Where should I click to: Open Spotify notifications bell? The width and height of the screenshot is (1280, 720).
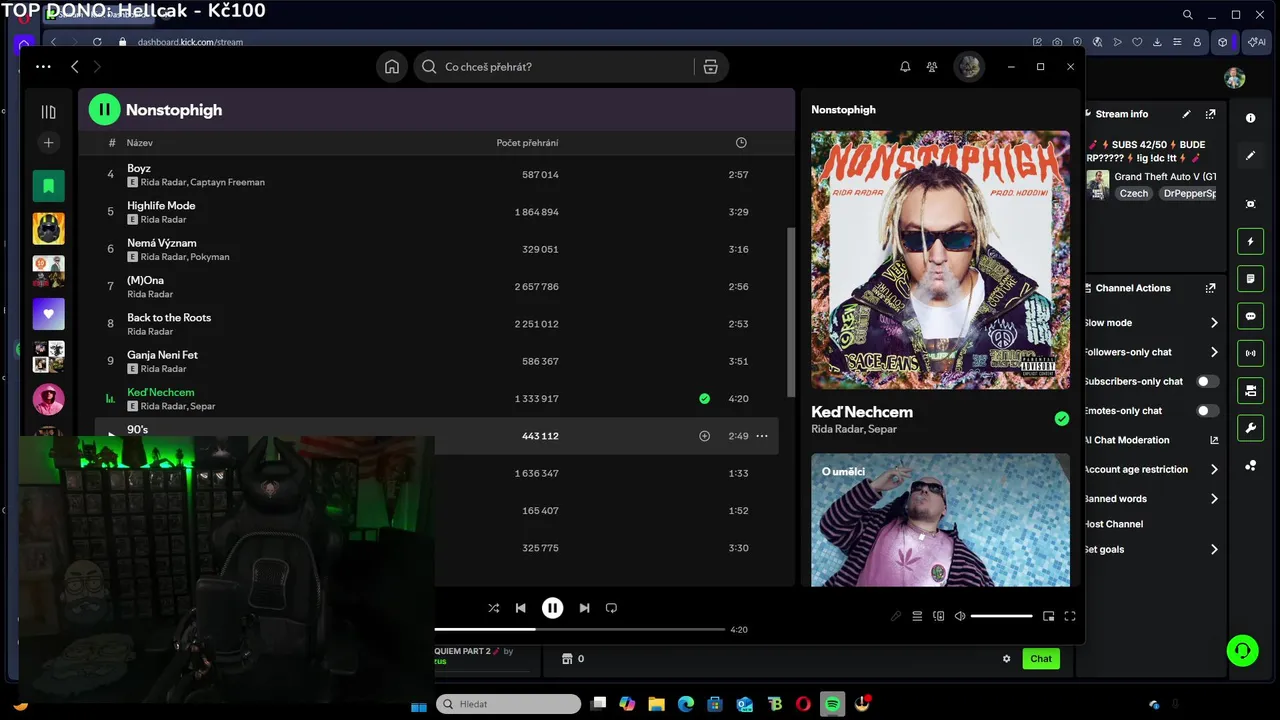pos(905,67)
